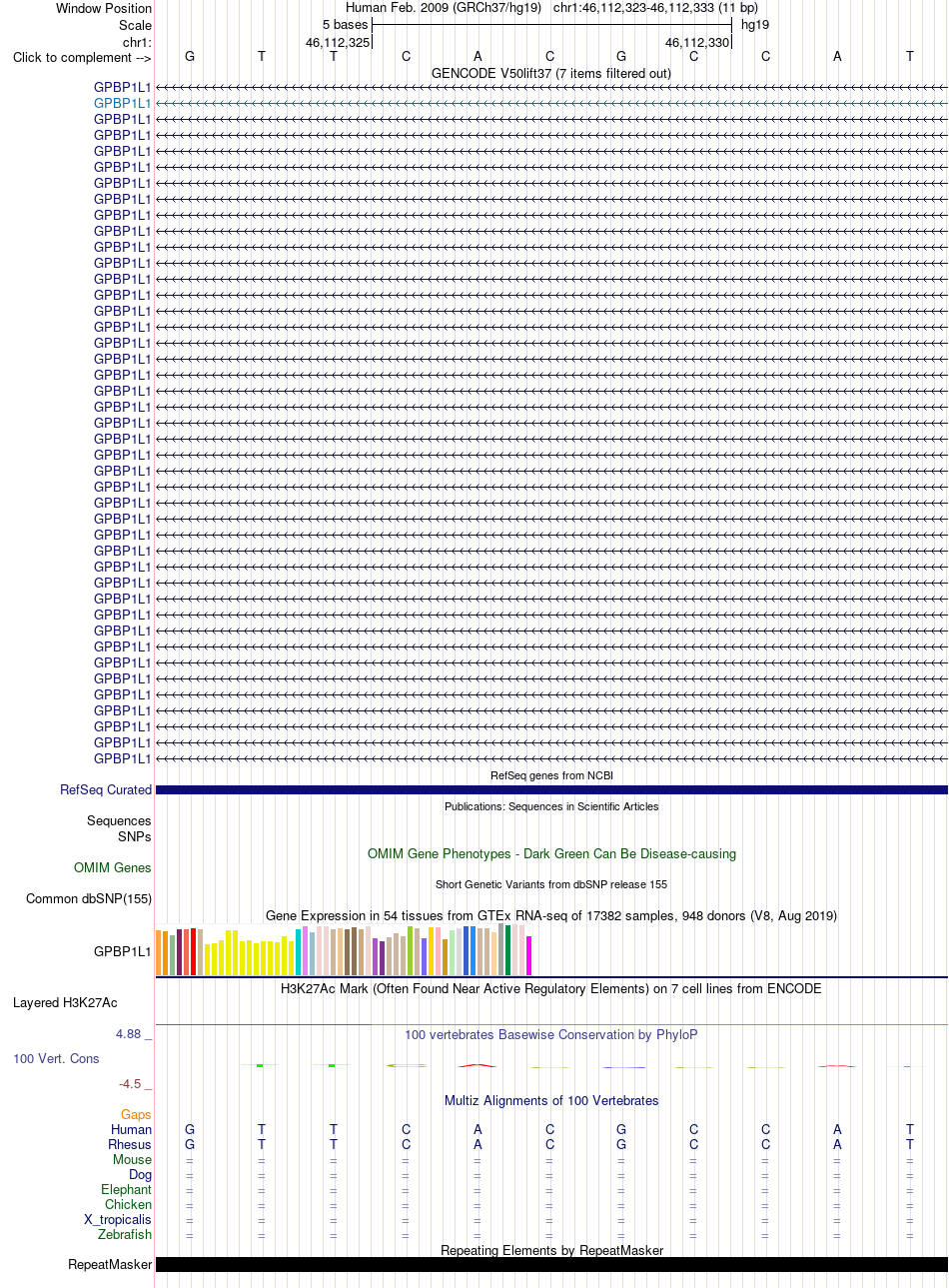Click the orange Gaps label
The height and width of the screenshot is (1288, 949).
click(x=136, y=1115)
